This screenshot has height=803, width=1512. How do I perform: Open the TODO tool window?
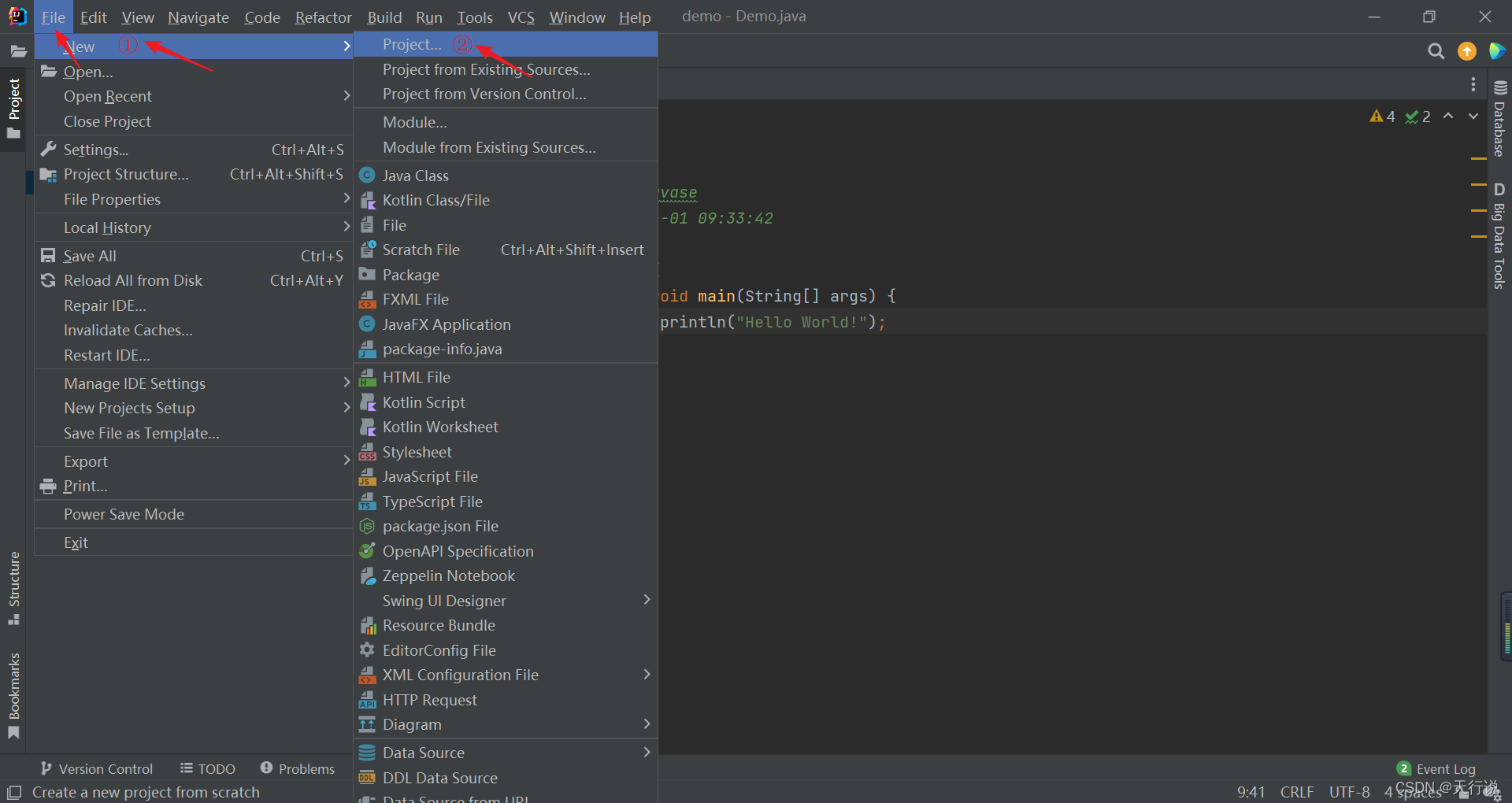click(x=208, y=769)
